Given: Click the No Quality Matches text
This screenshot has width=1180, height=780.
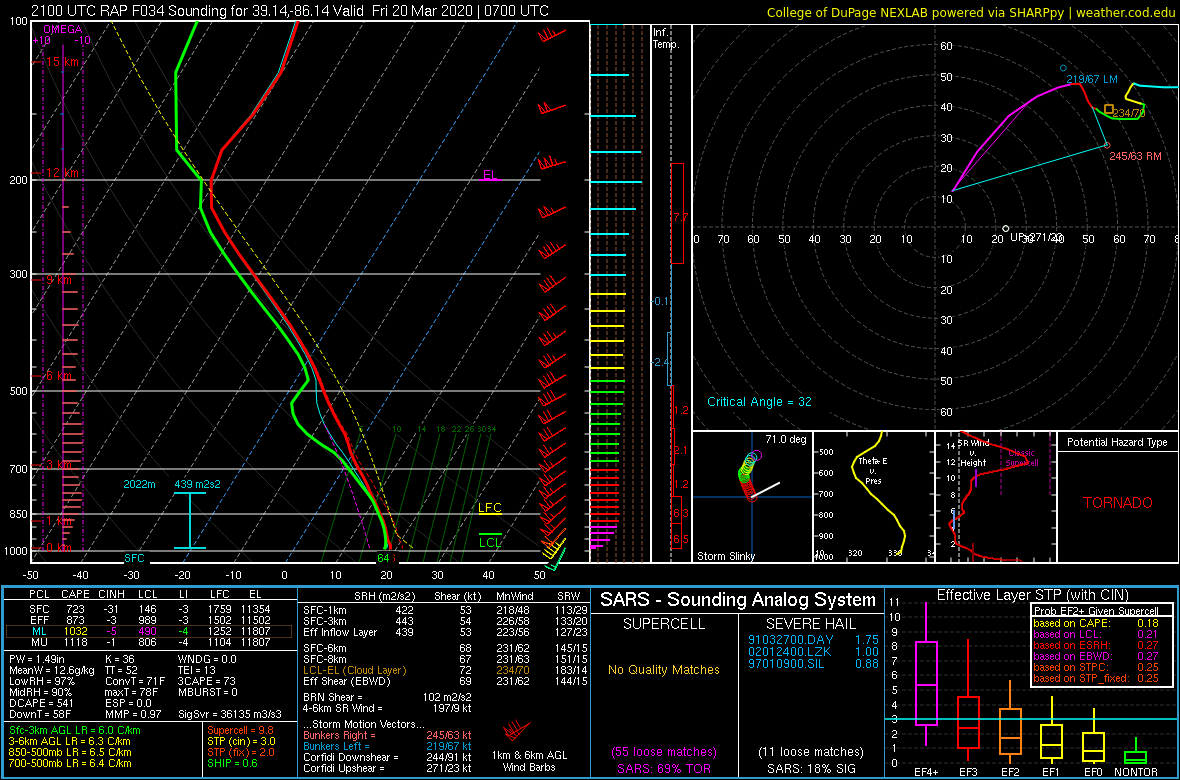Looking at the screenshot, I should (x=665, y=669).
